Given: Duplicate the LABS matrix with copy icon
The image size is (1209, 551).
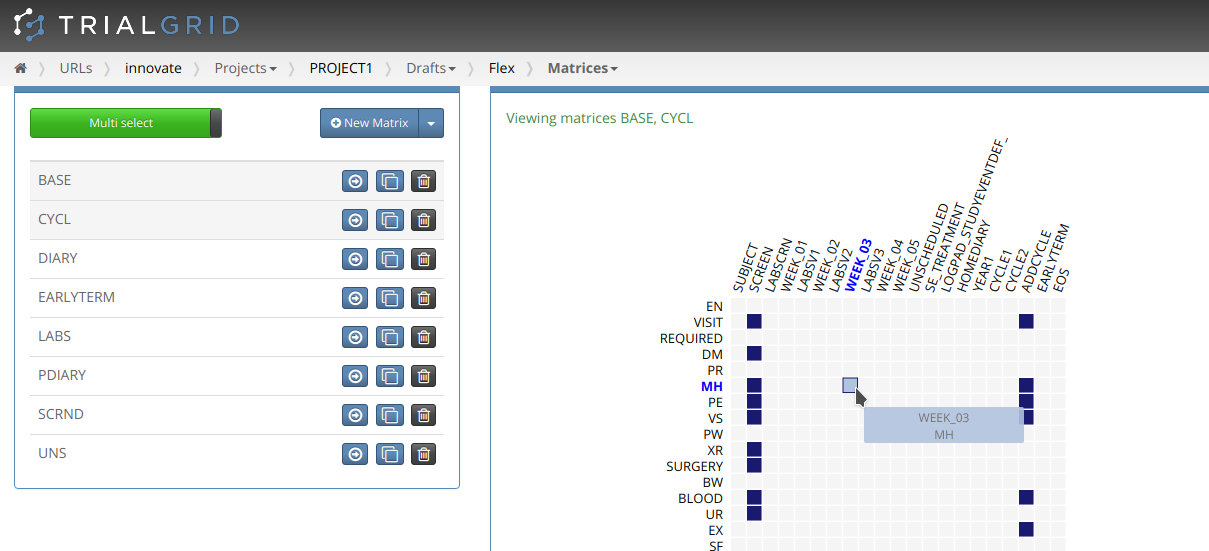Looking at the screenshot, I should pyautogui.click(x=389, y=337).
